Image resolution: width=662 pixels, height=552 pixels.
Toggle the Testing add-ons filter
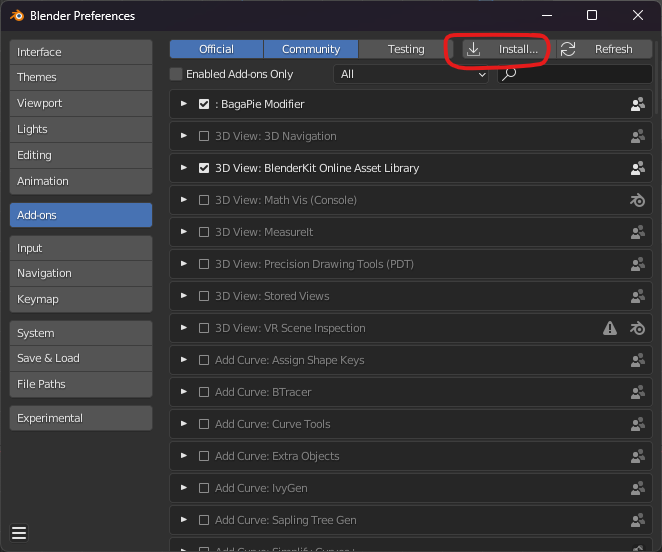(x=406, y=49)
